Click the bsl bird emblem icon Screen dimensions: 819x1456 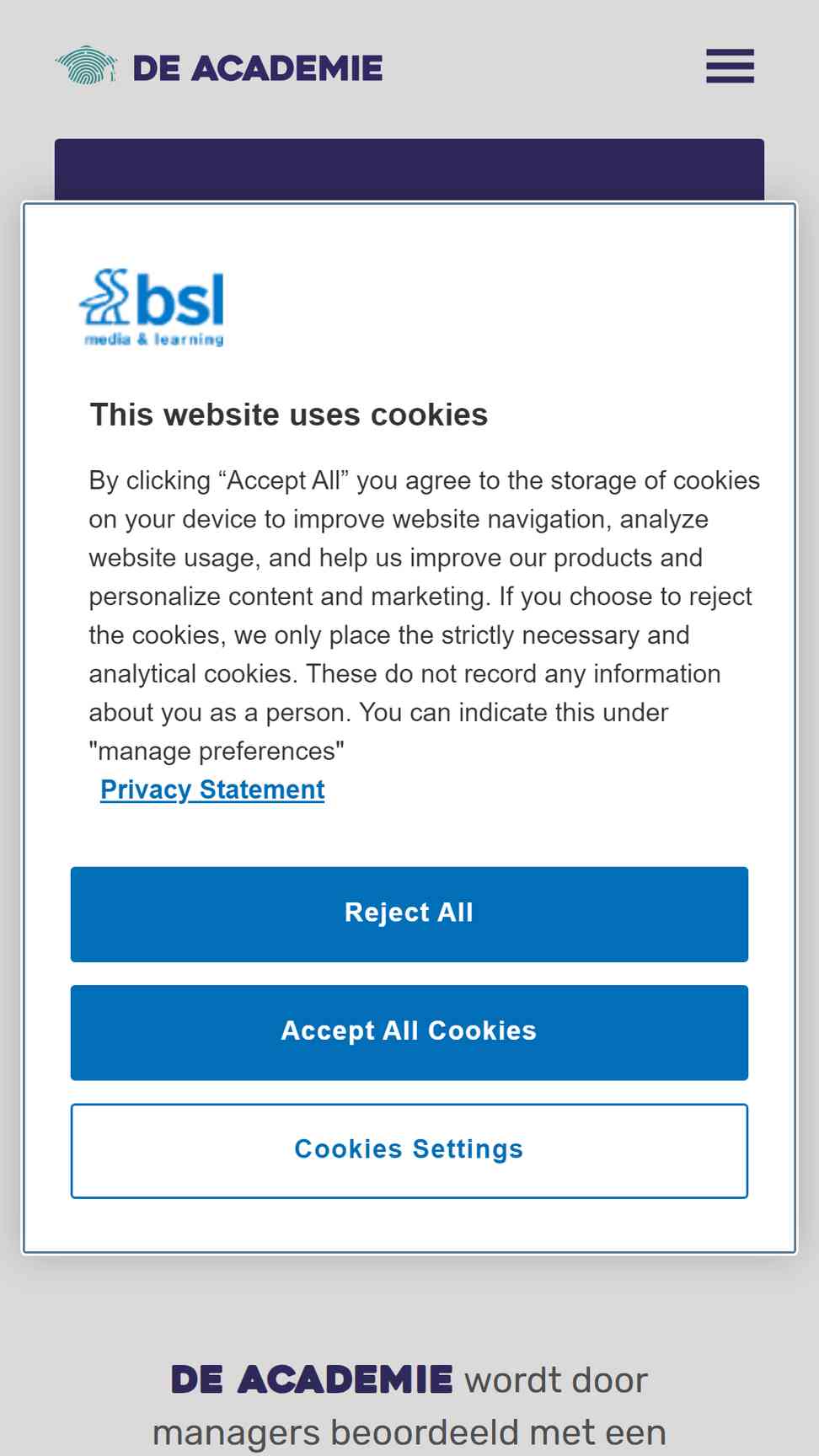105,297
